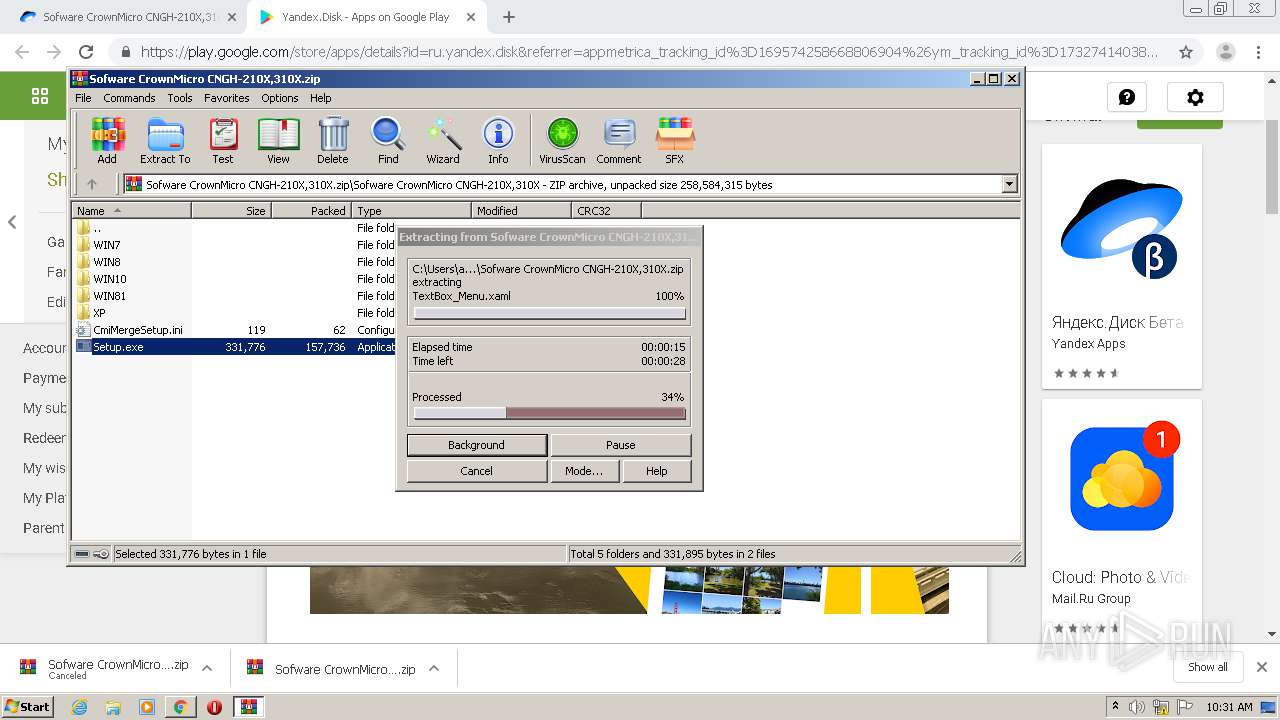This screenshot has height=720, width=1280.
Task: Pause the extraction
Action: point(620,445)
